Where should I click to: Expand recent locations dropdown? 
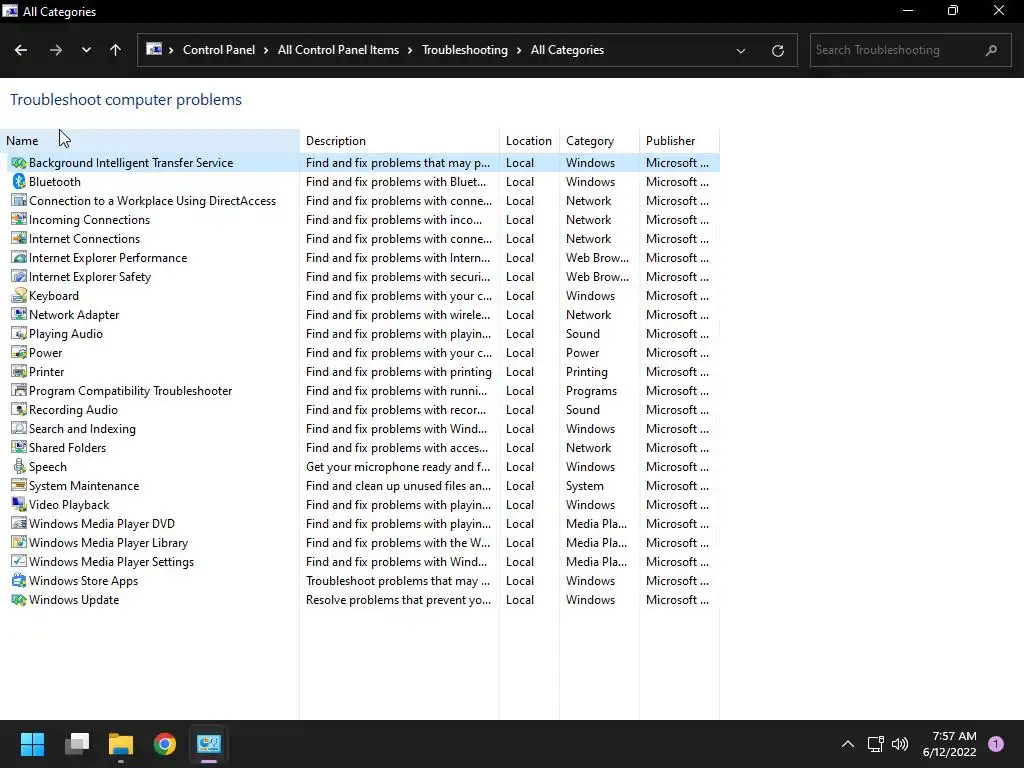pyautogui.click(x=86, y=50)
